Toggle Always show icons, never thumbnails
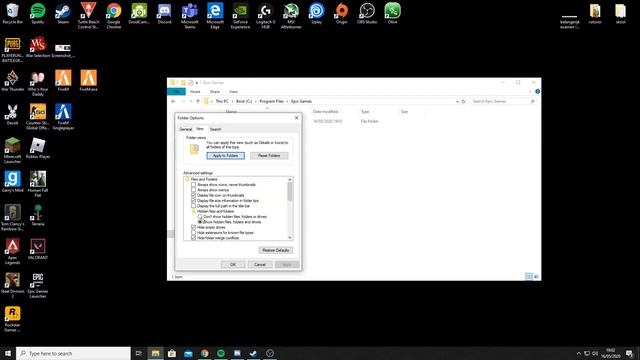 click(x=193, y=184)
